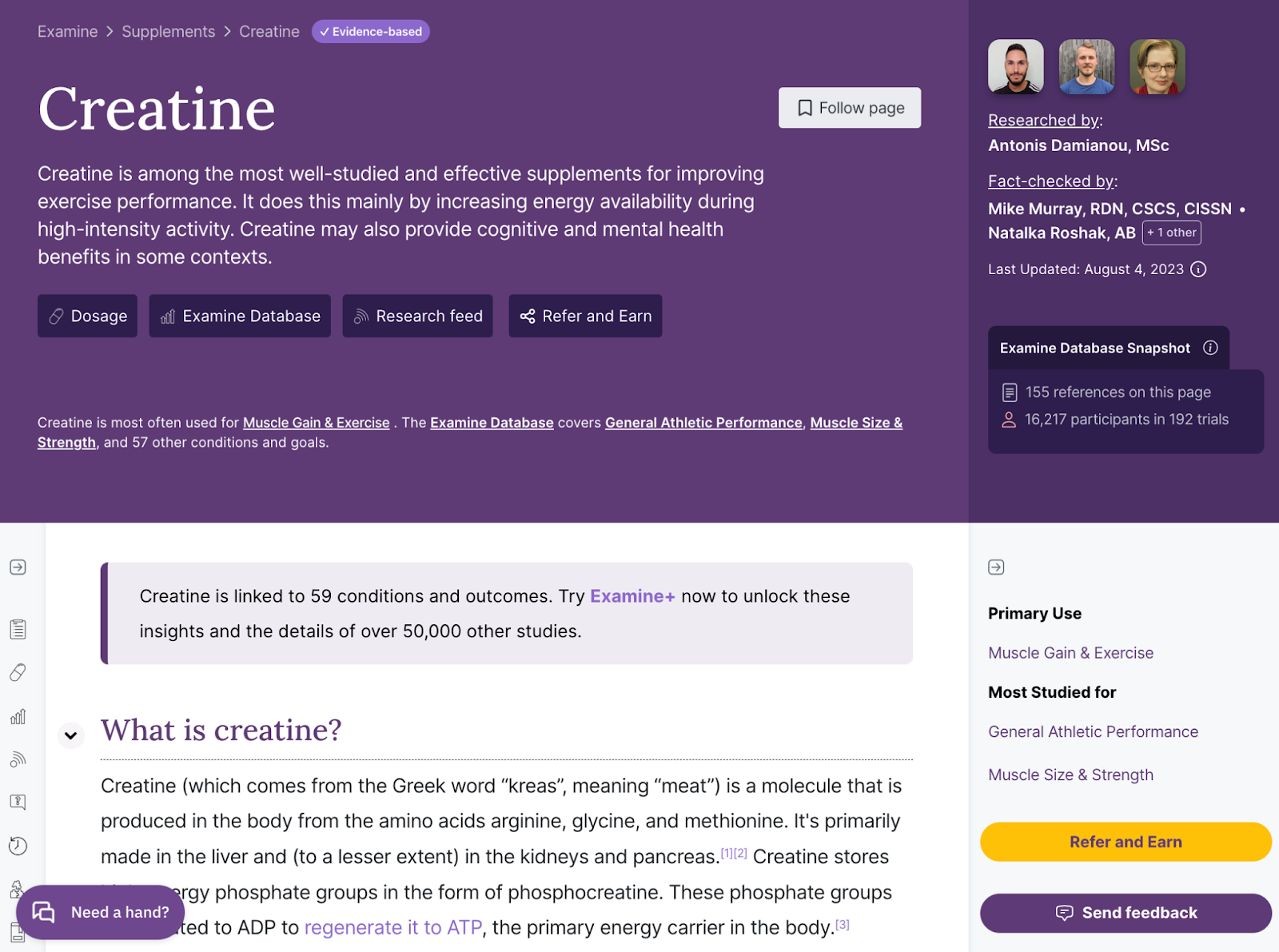Open the Supplements breadcrumb link
This screenshot has width=1279, height=952.
168,31
